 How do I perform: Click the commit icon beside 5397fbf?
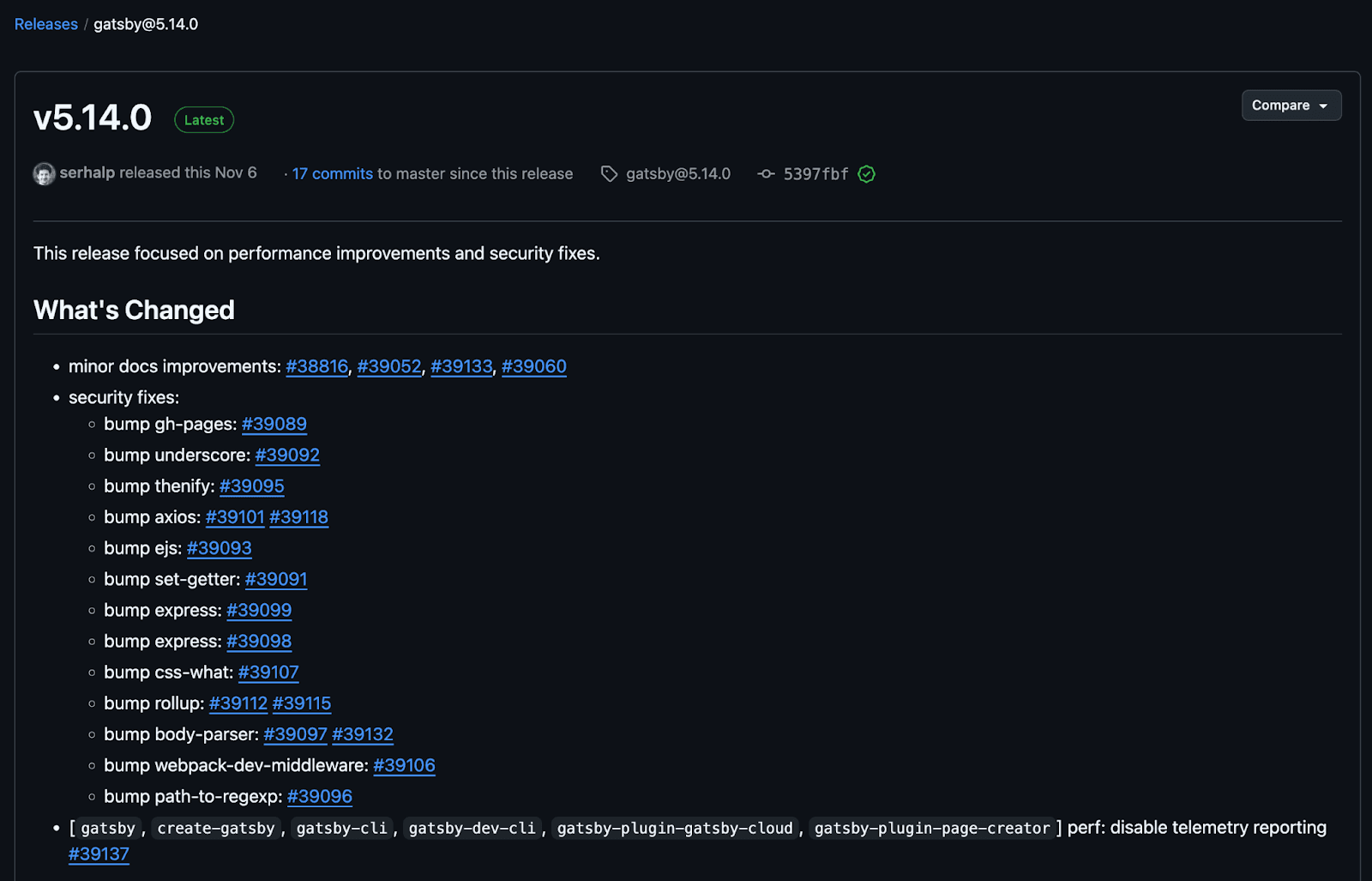[766, 174]
